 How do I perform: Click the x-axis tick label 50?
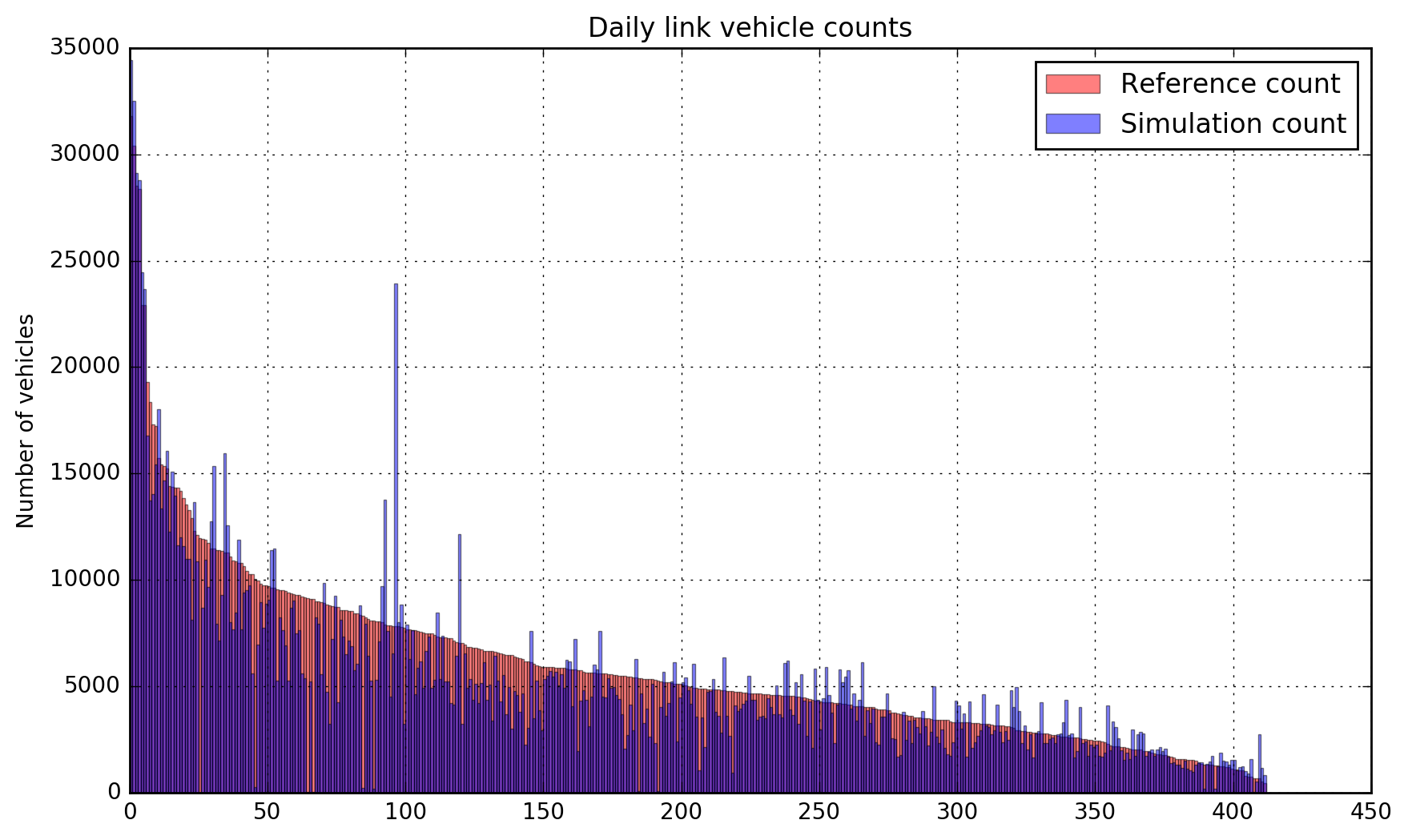[x=268, y=813]
